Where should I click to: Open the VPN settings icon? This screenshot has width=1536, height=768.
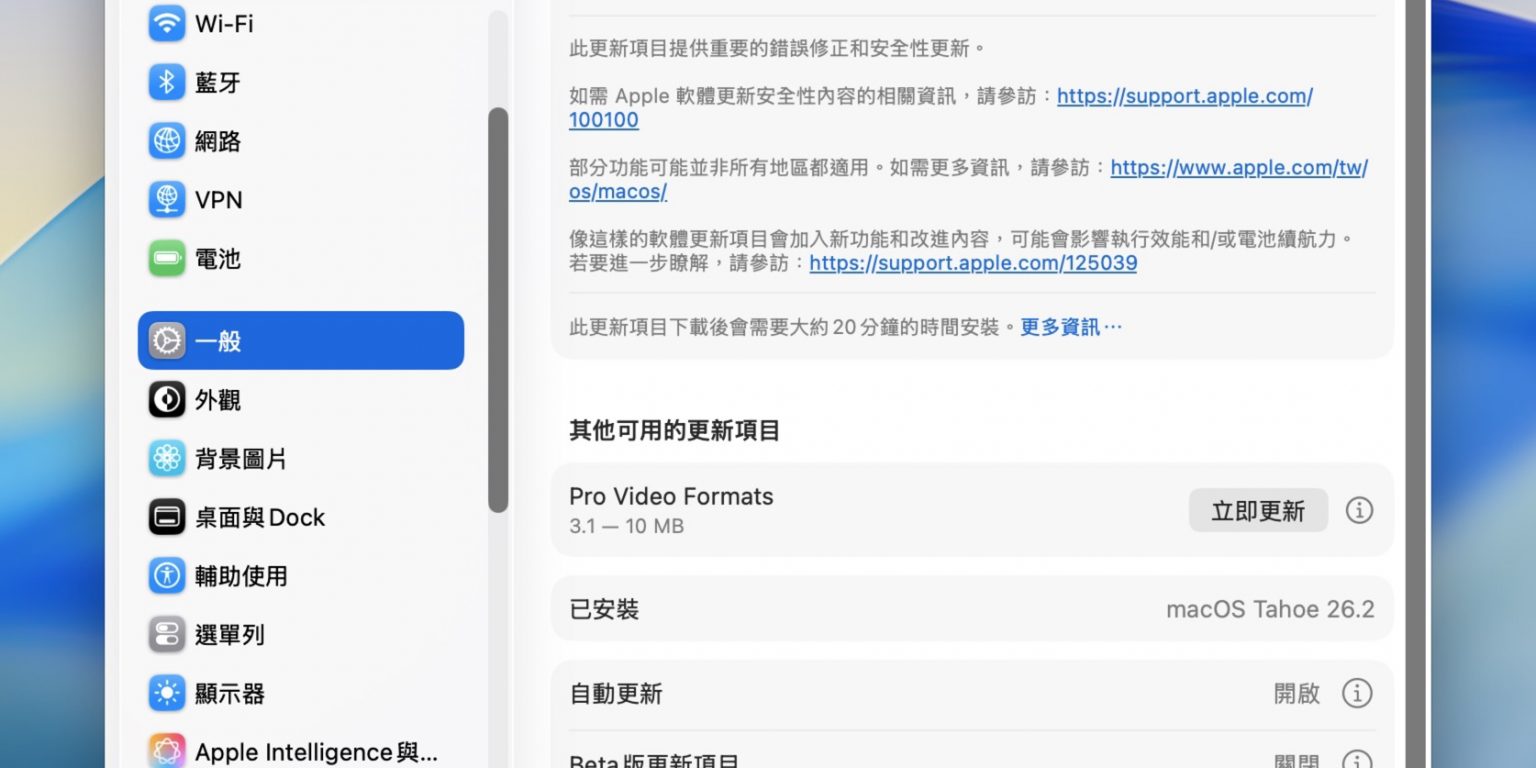(x=167, y=200)
